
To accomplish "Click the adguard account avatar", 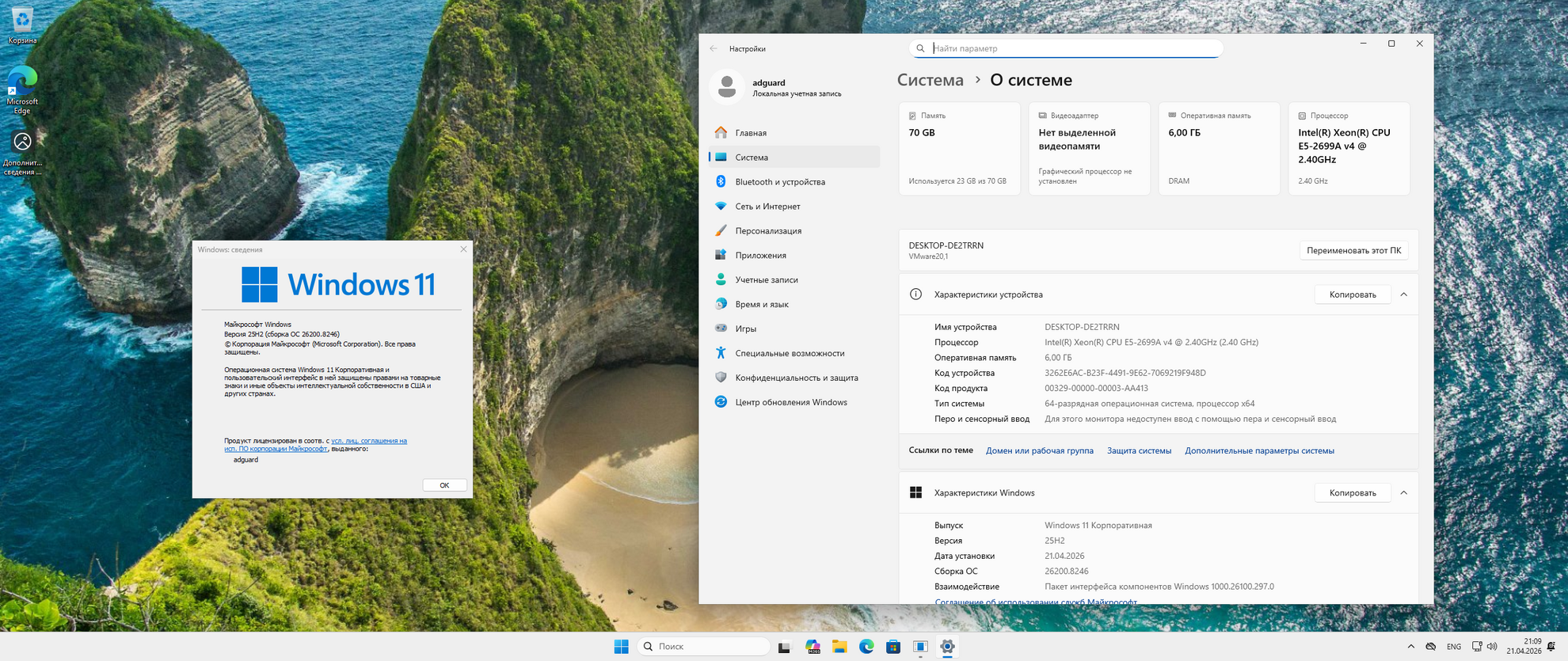I will click(726, 87).
